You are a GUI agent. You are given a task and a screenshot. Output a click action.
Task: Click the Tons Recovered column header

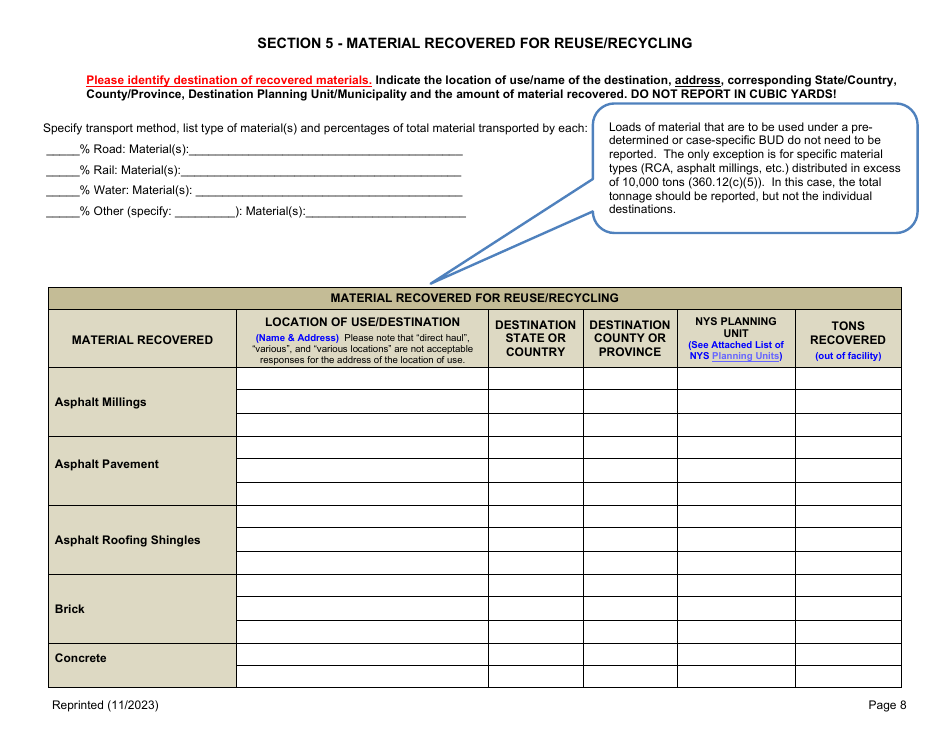click(x=848, y=337)
